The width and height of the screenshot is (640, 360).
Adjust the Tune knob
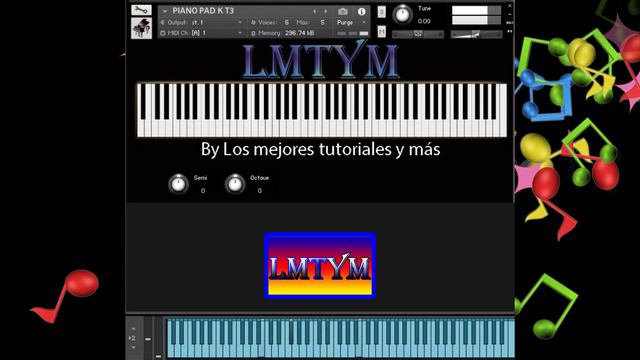pyautogui.click(x=402, y=15)
